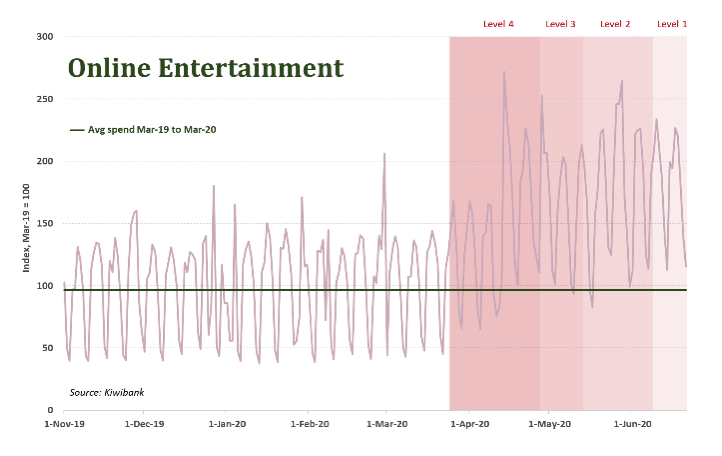Select the 150 value on the y-axis
722x456 pixels.
point(44,223)
